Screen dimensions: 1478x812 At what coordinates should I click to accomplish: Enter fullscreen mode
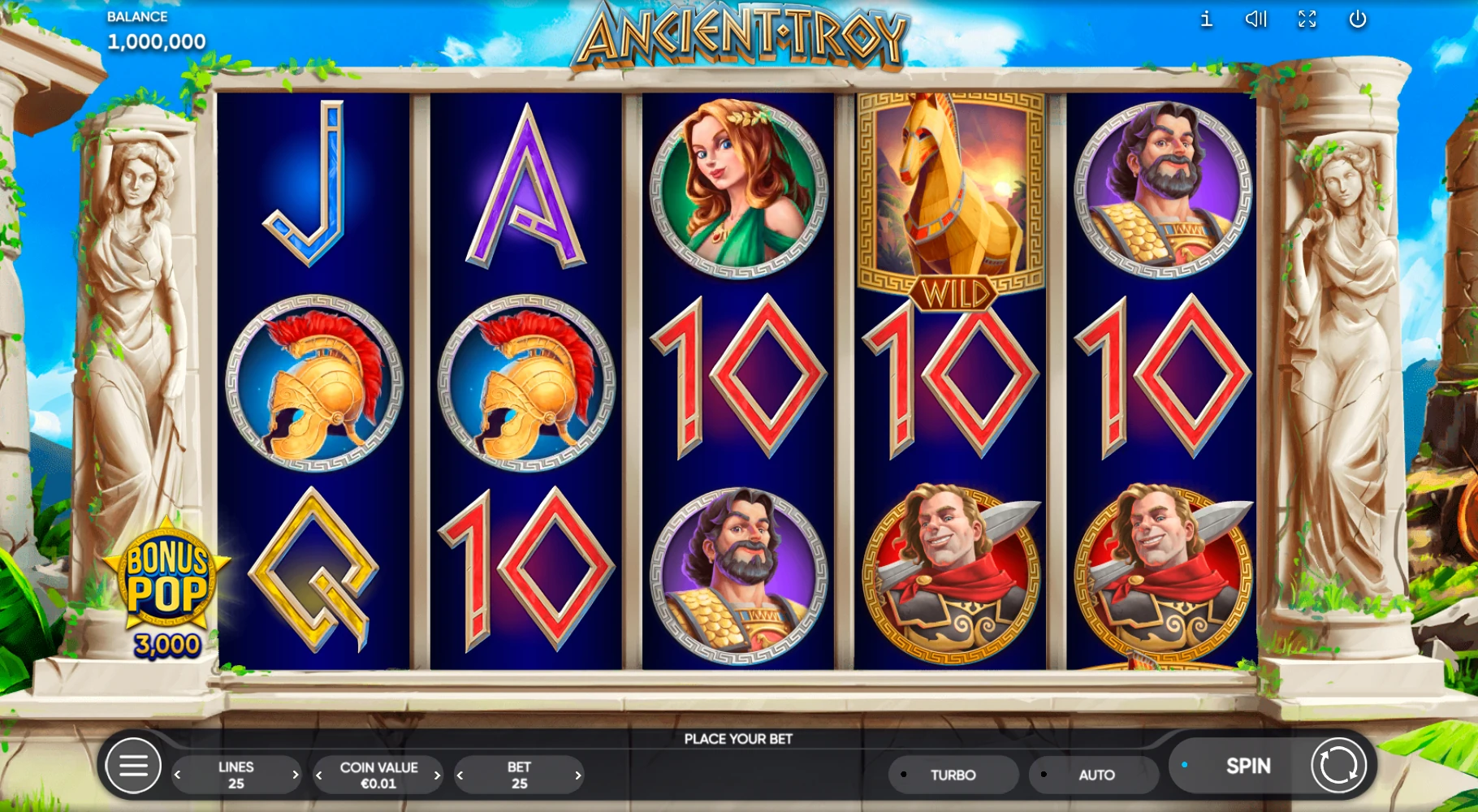(x=1307, y=19)
